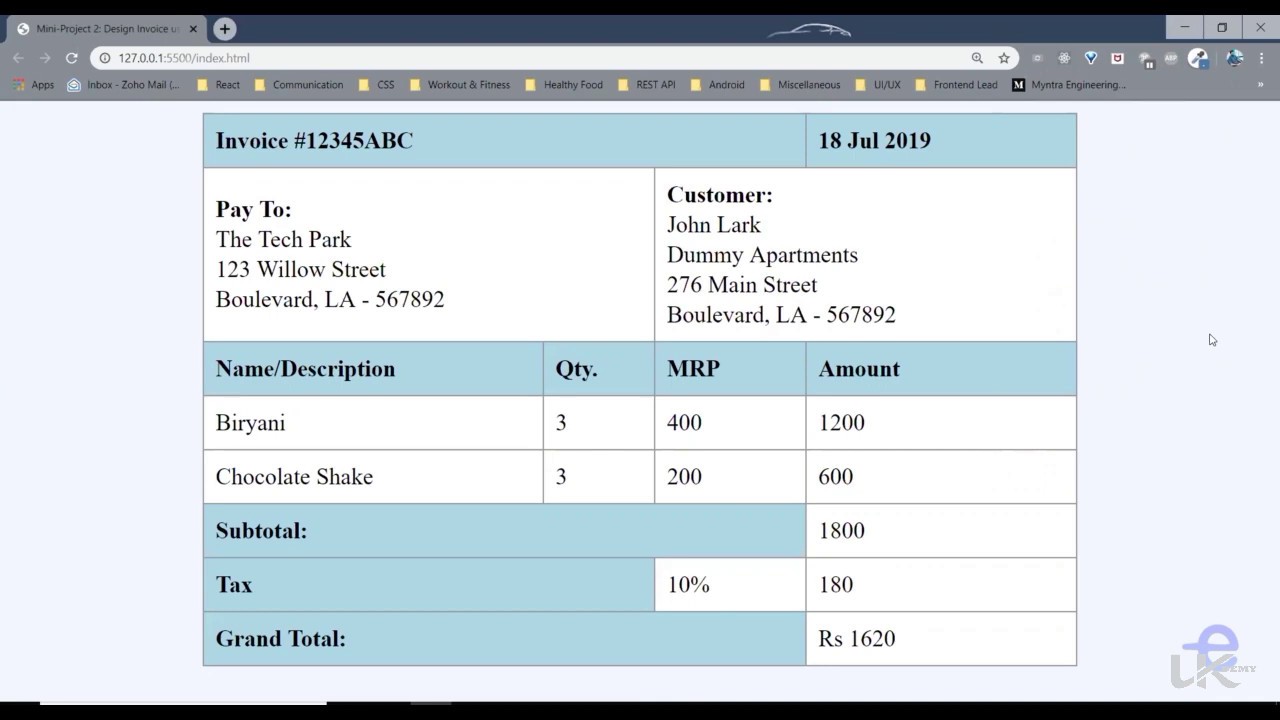The width and height of the screenshot is (1280, 720).
Task: Open the Miscellaneous bookmarks folder
Action: tap(799, 85)
